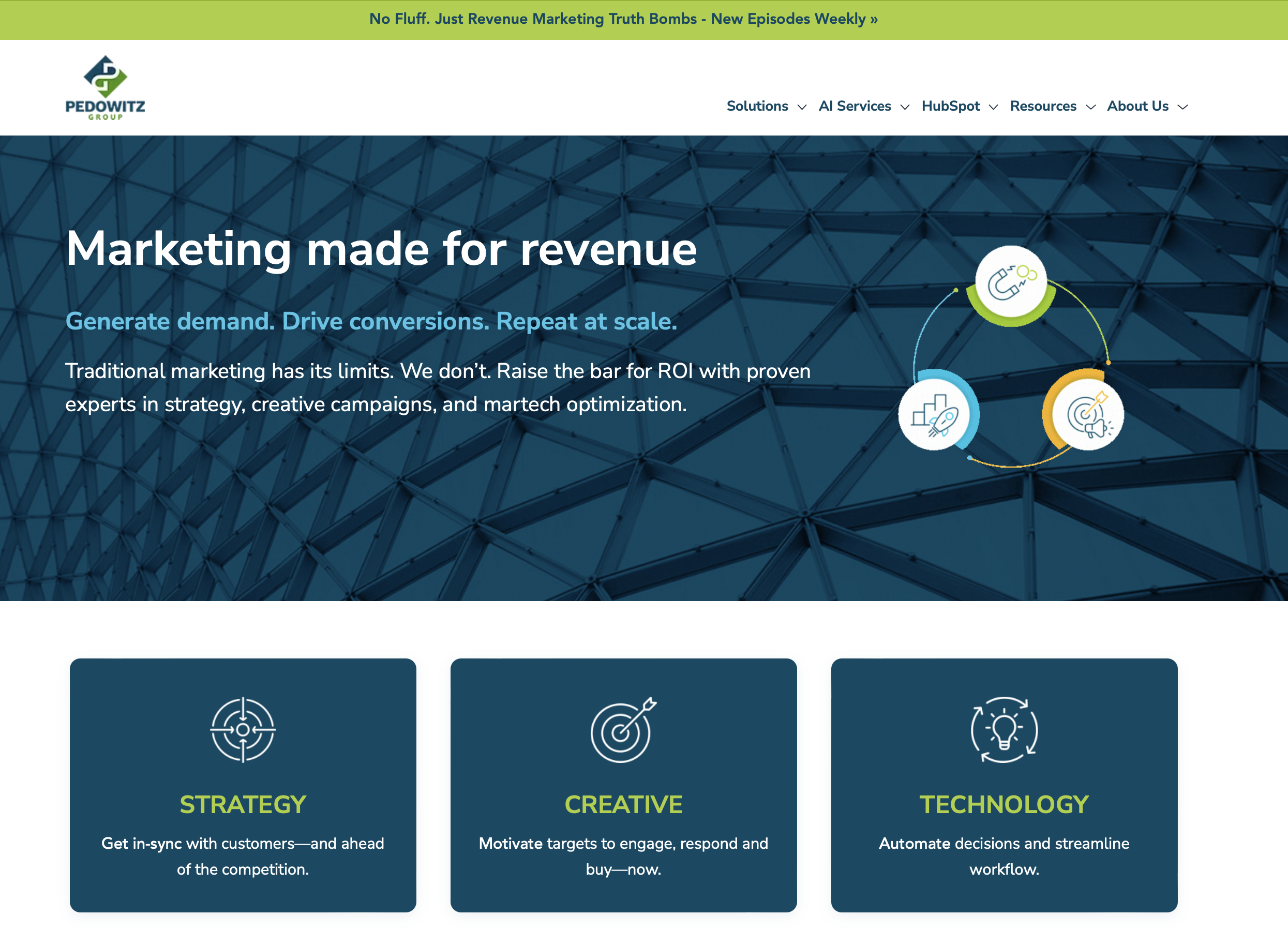Viewport: 1288px width, 930px height.
Task: Click the lightbulb cycle icon on the Technology card
Action: [1004, 730]
